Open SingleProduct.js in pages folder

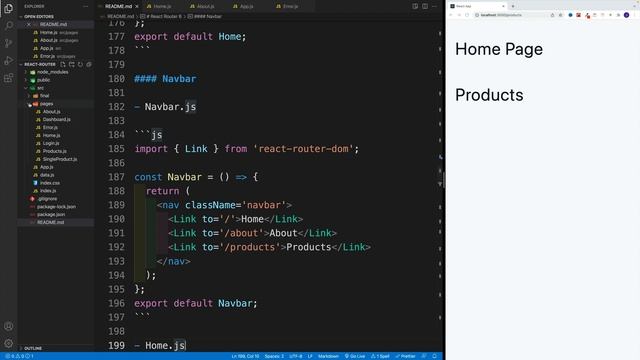(60, 159)
